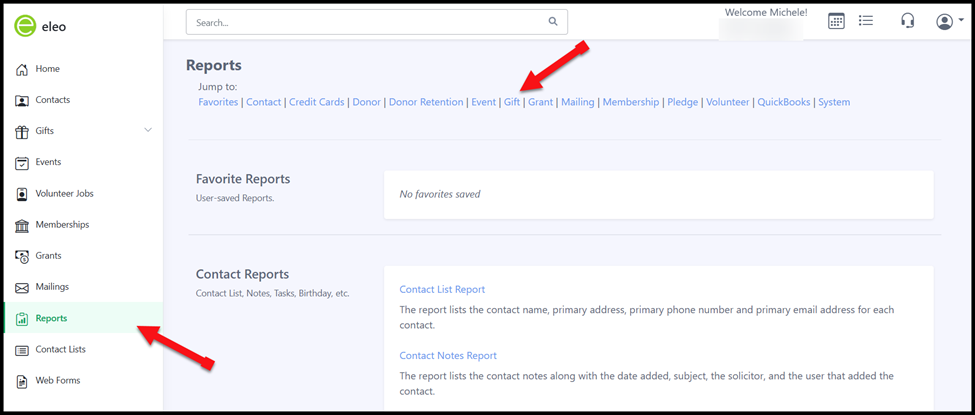The height and width of the screenshot is (415, 975).
Task: Jump to Contact reports link
Action: (264, 102)
